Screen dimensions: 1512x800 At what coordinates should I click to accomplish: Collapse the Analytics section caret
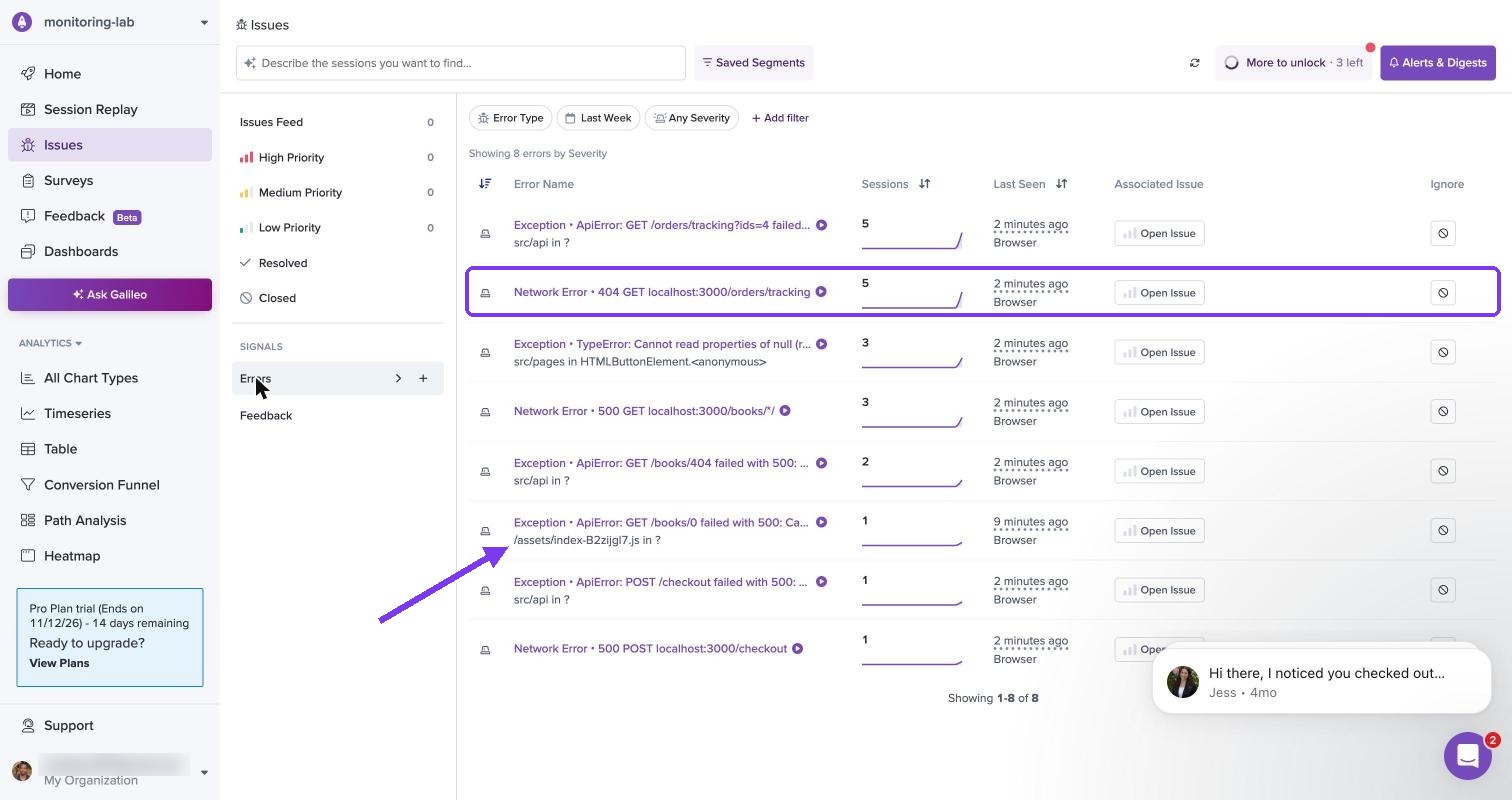(79, 343)
